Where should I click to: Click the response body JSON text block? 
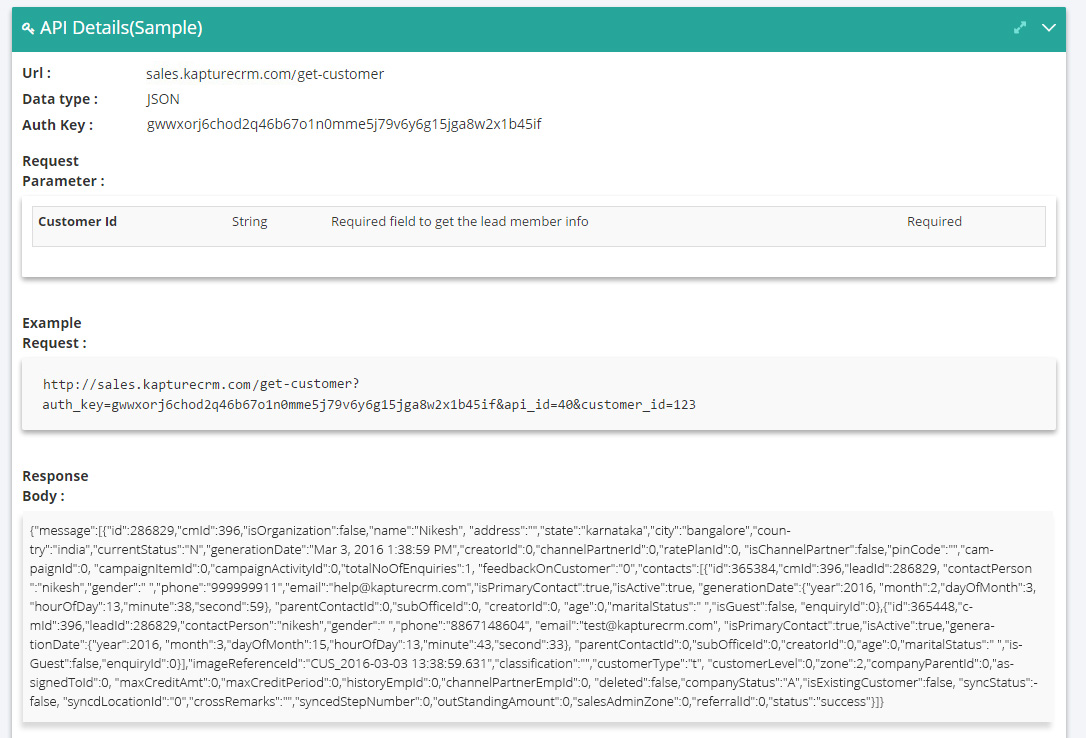click(x=538, y=616)
